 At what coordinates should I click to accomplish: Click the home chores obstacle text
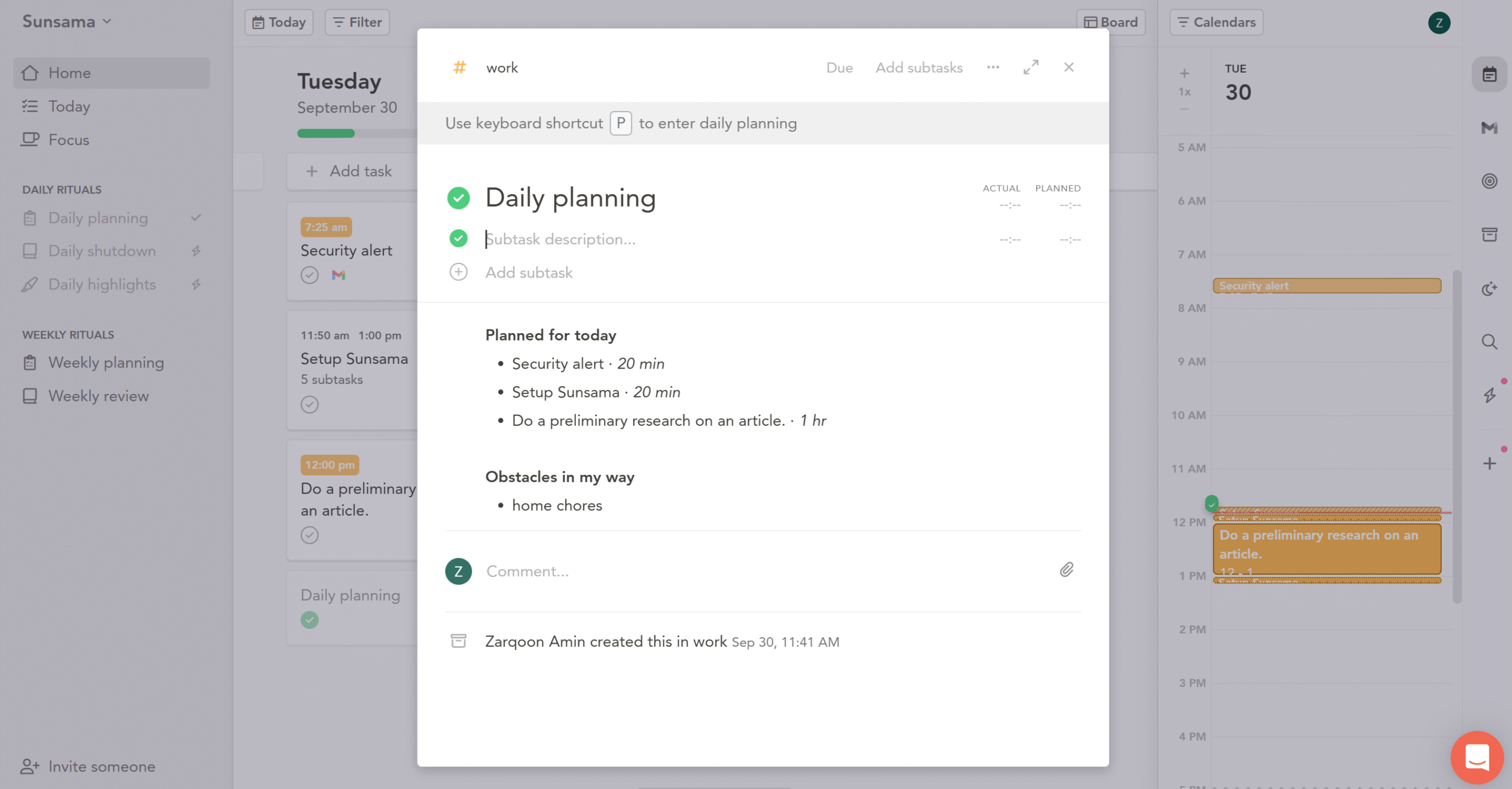click(x=556, y=506)
